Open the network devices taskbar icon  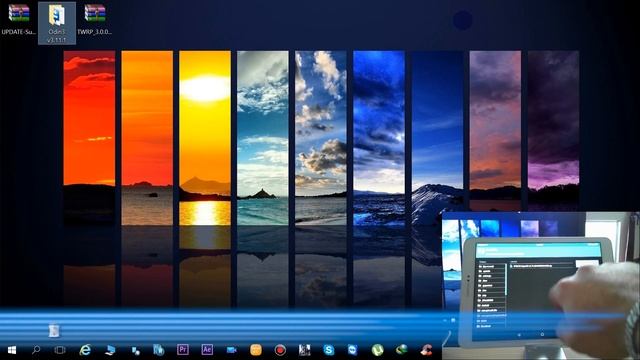click(x=135, y=350)
